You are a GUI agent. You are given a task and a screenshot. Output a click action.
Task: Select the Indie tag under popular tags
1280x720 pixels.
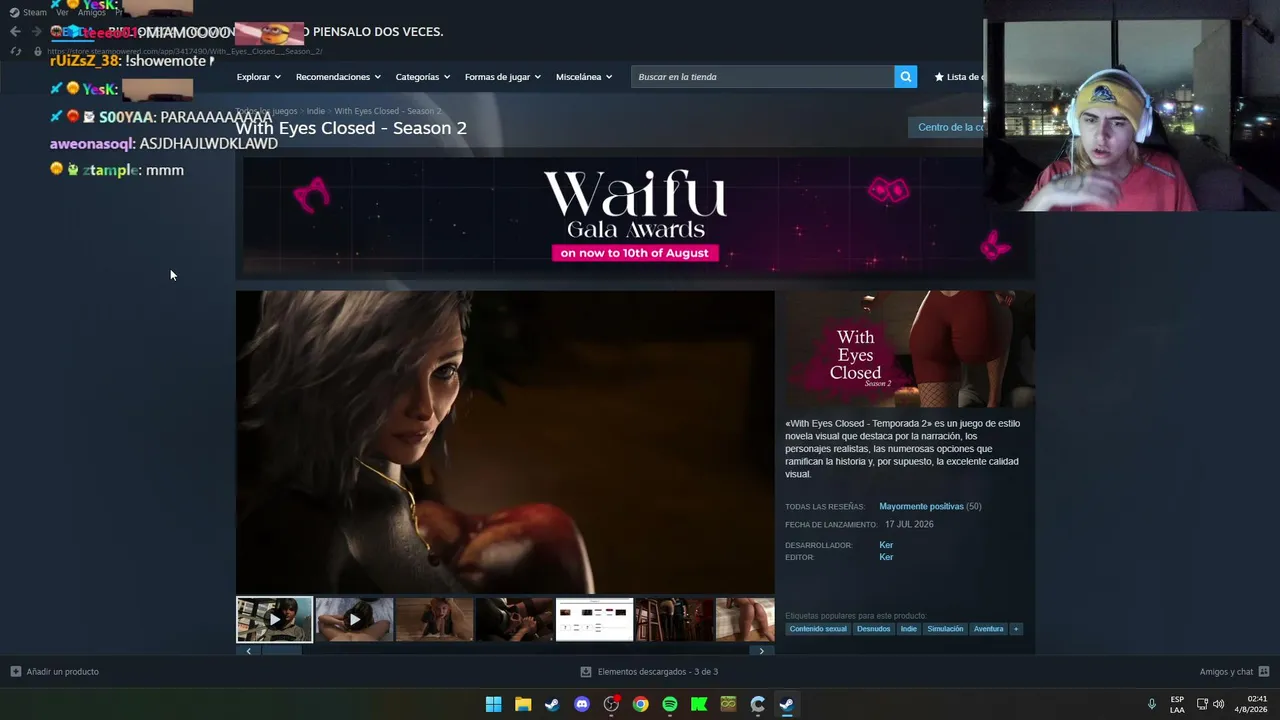[x=908, y=629]
